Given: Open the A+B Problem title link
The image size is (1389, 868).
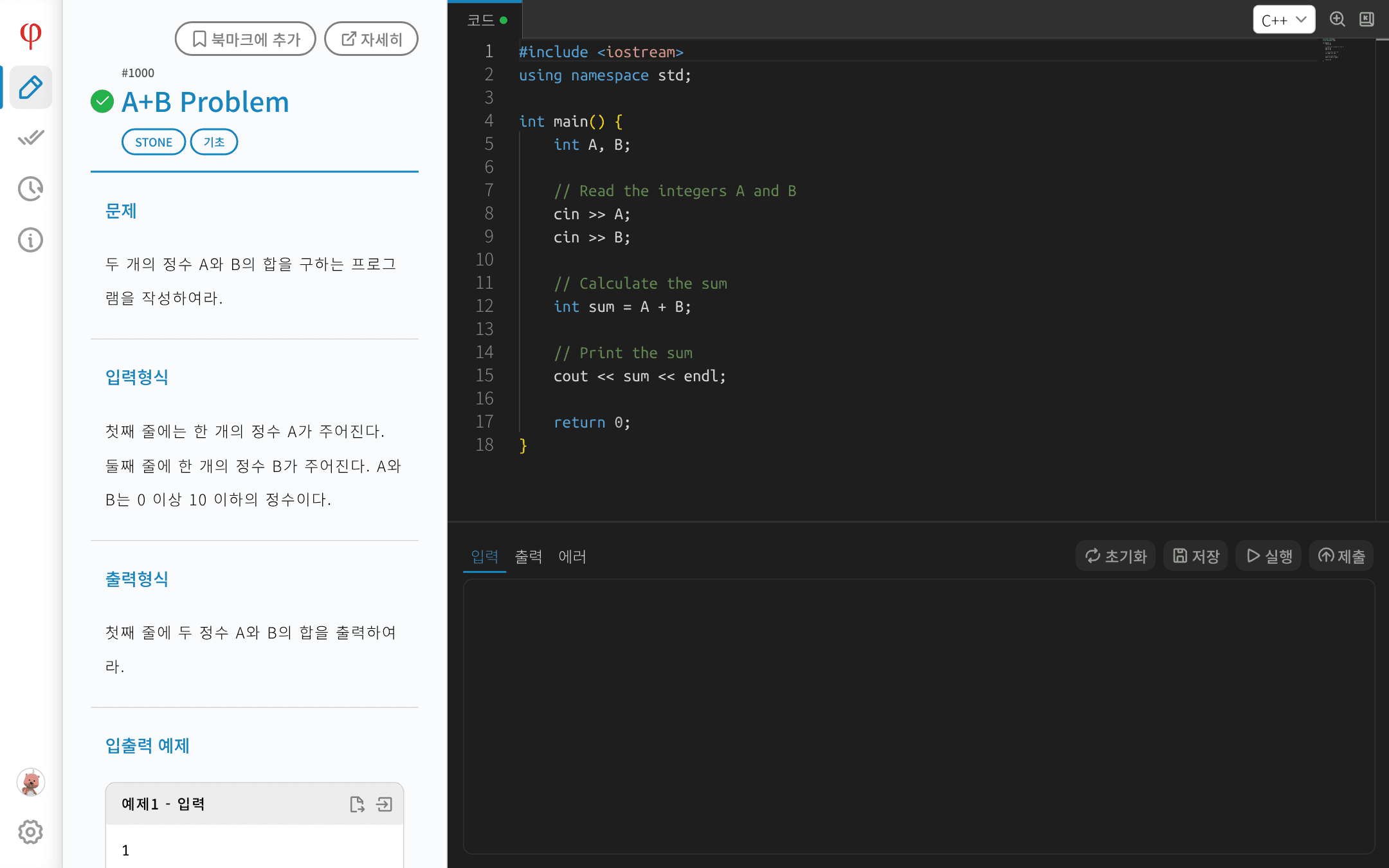Looking at the screenshot, I should point(205,102).
